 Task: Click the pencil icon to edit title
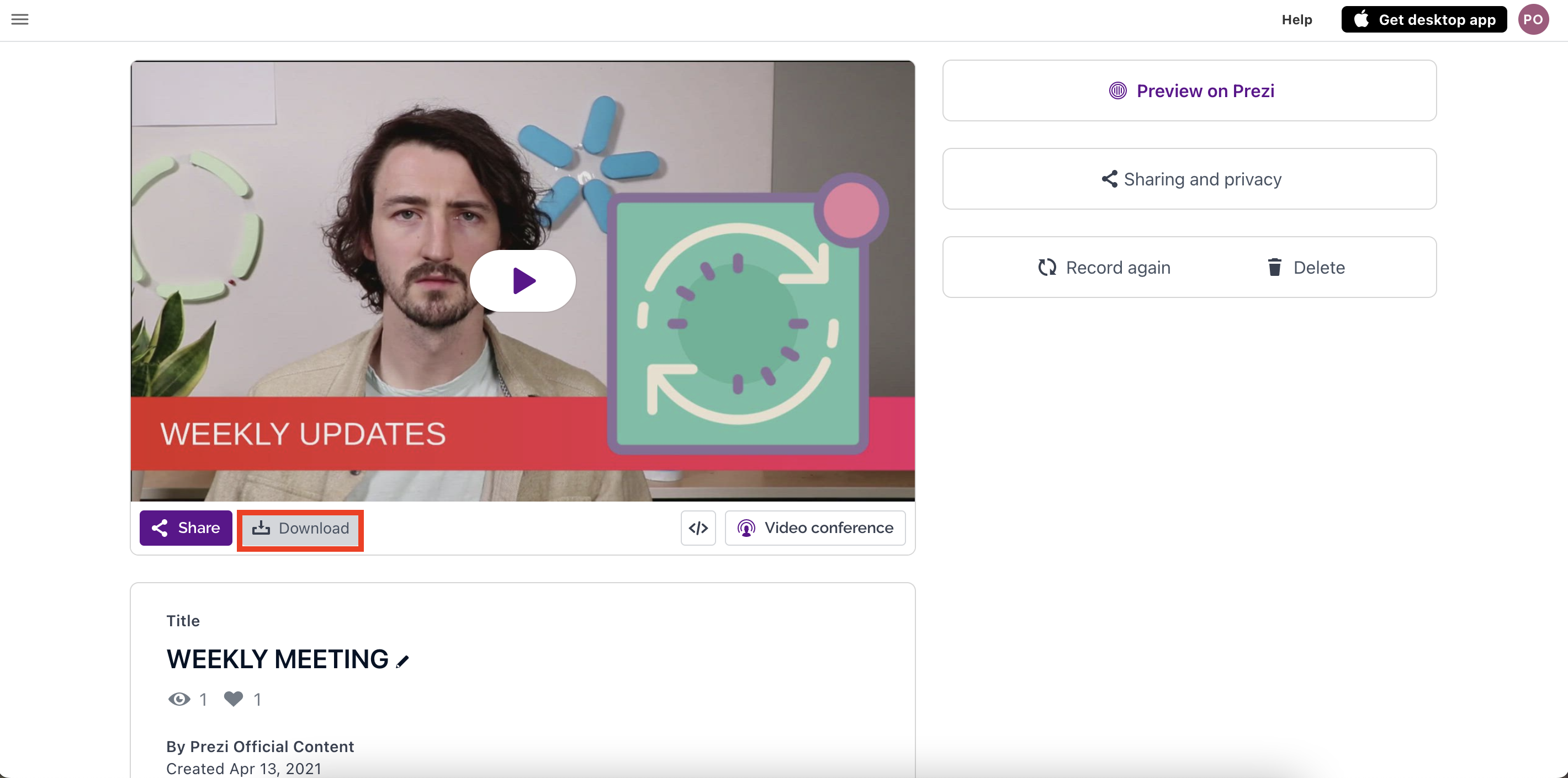click(x=402, y=661)
